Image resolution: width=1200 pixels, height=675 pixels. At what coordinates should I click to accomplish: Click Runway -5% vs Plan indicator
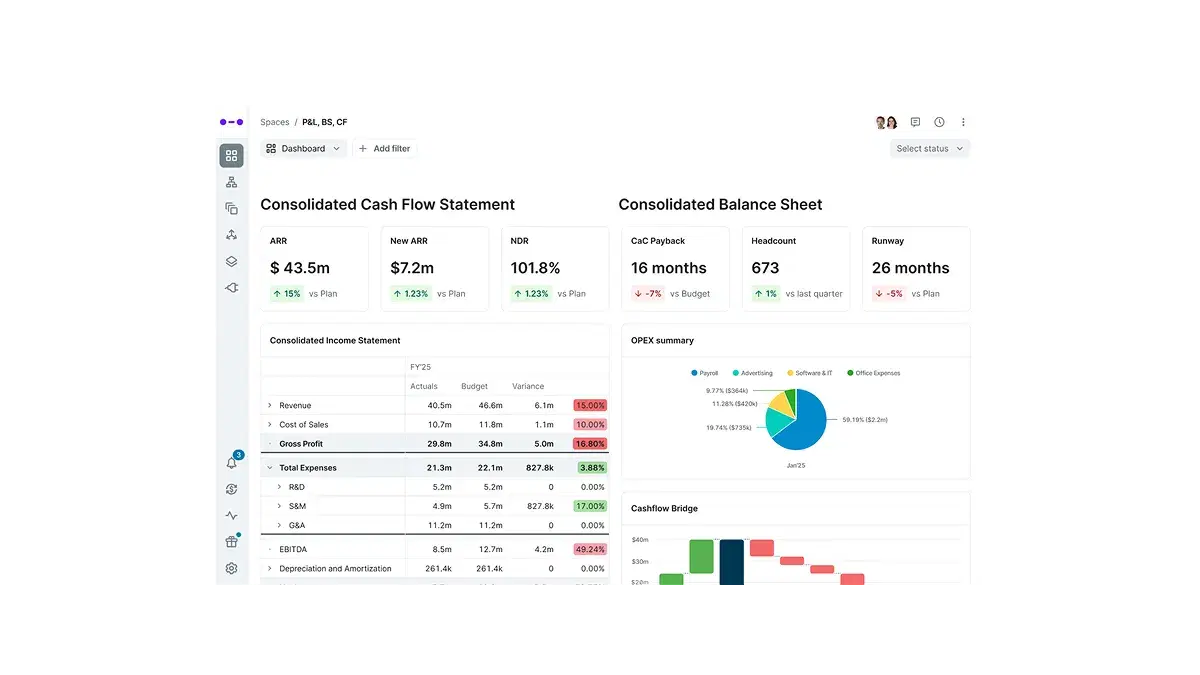point(906,294)
